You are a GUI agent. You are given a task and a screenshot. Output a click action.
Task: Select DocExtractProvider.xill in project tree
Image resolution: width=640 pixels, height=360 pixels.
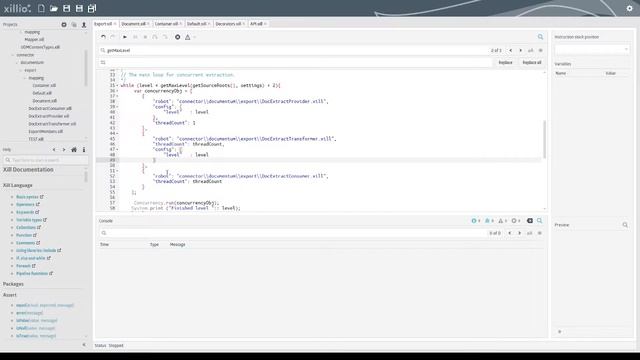49,116
